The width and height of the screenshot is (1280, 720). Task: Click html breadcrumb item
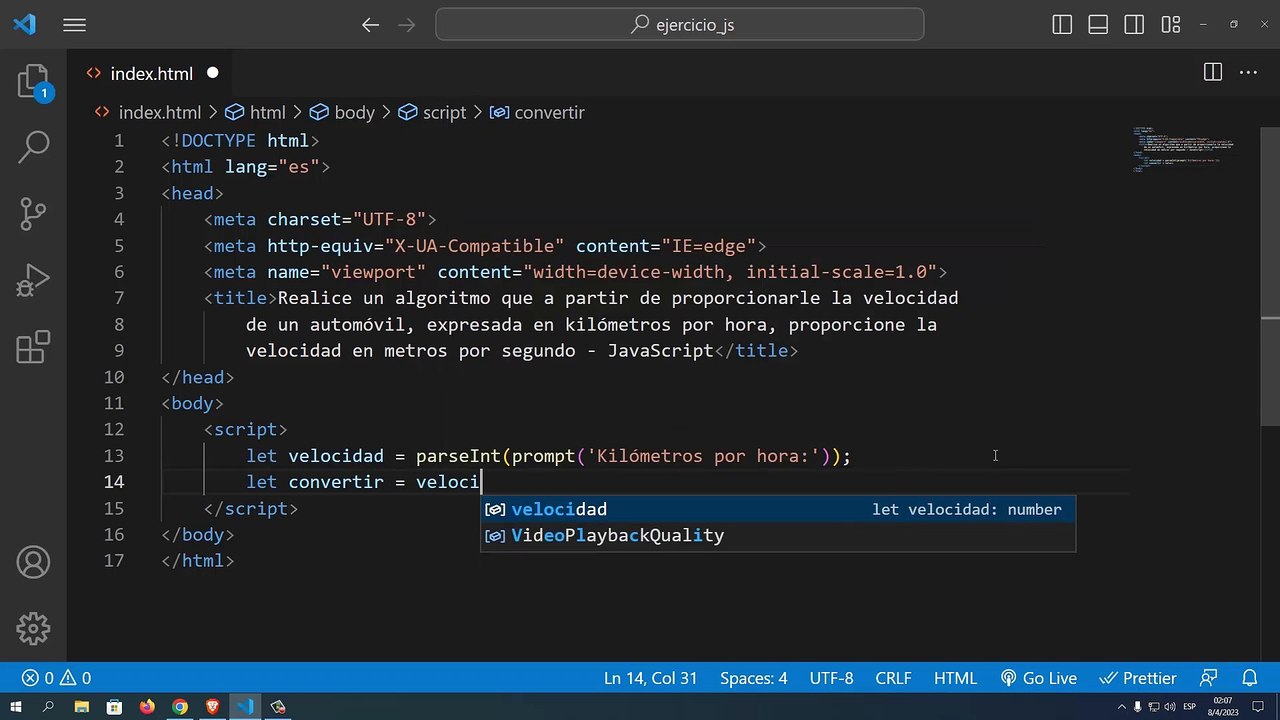267,113
